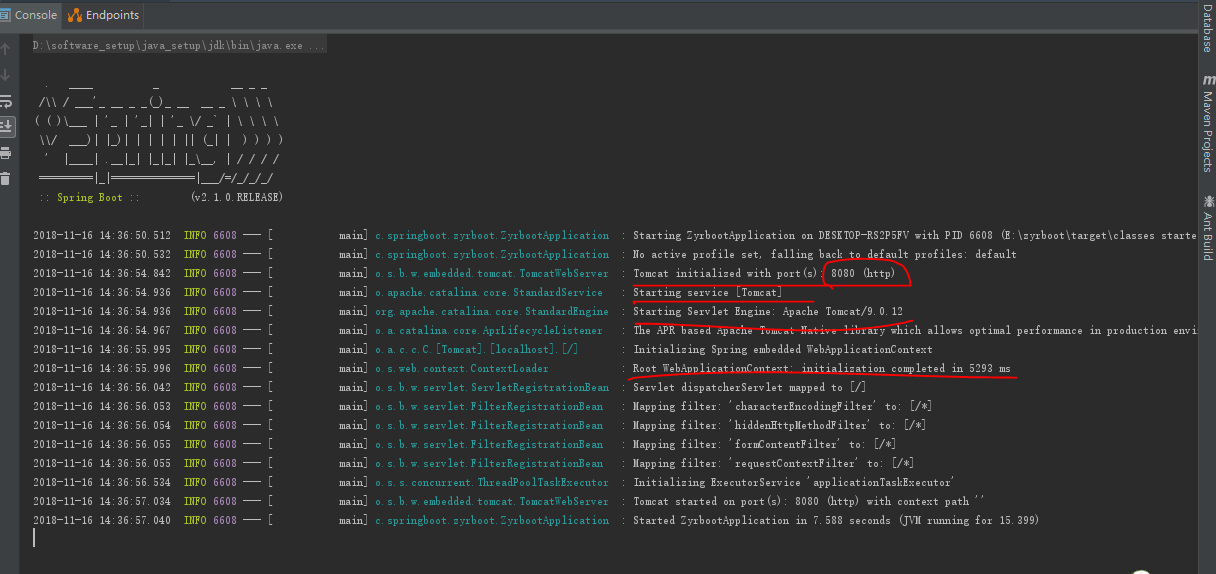Click 'The APR based Apache Tomcat Native library' line
Viewport: 1216px width, 574px height.
coord(915,331)
